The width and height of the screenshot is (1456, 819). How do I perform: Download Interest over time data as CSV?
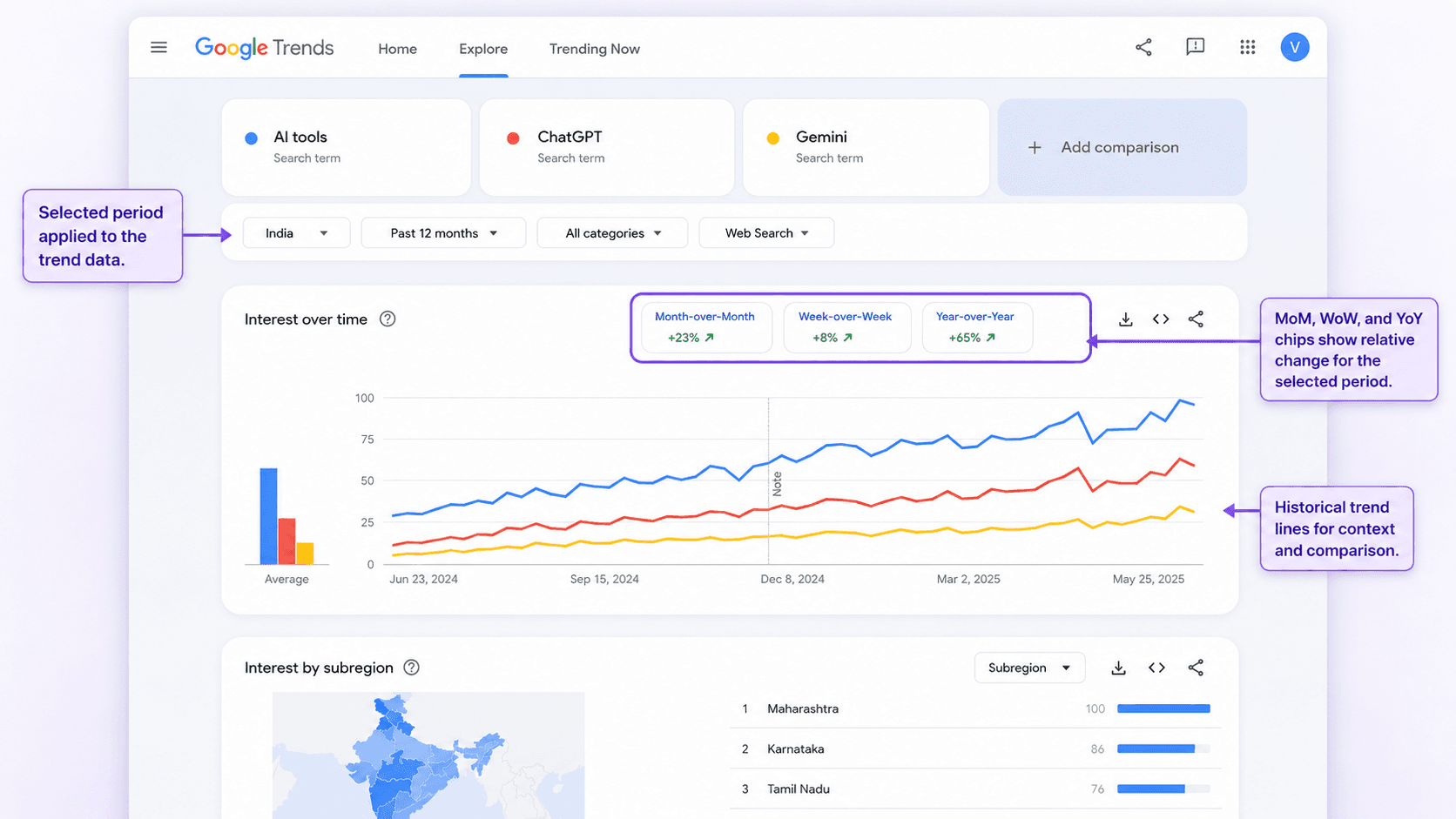click(x=1125, y=319)
